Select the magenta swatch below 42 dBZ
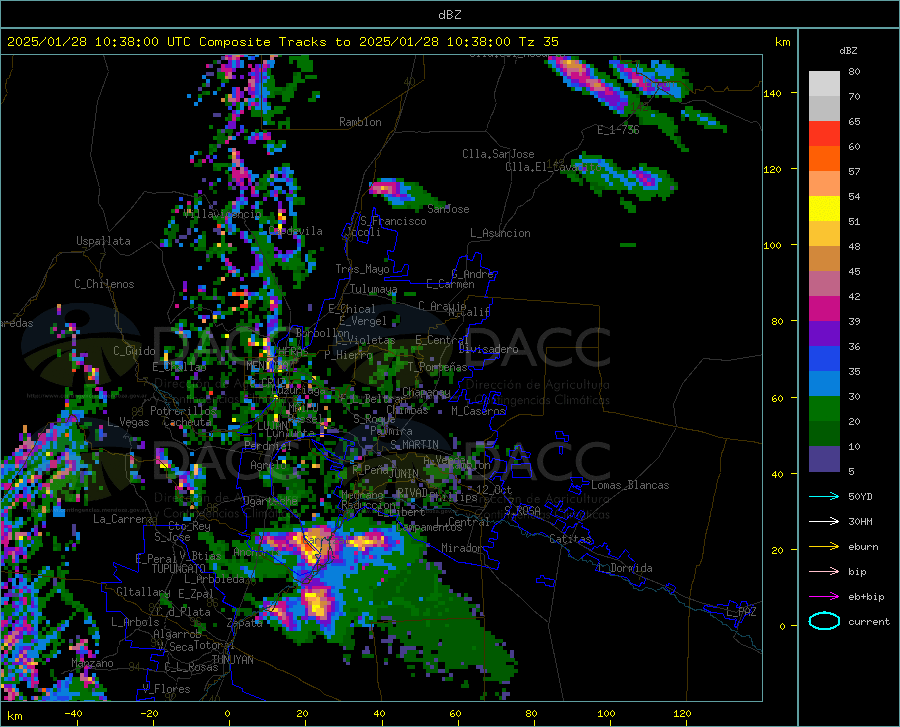900x727 pixels. click(824, 309)
